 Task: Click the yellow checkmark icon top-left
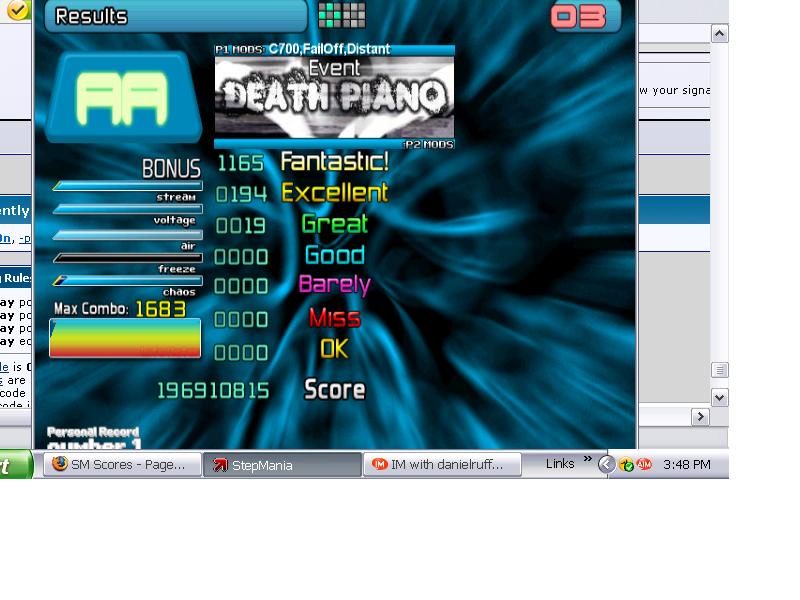coord(17,10)
